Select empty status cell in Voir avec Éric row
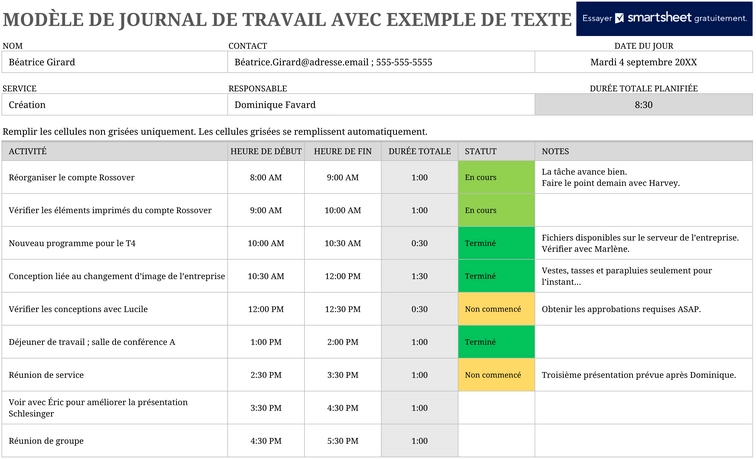The height and width of the screenshot is (459, 756). pos(496,408)
